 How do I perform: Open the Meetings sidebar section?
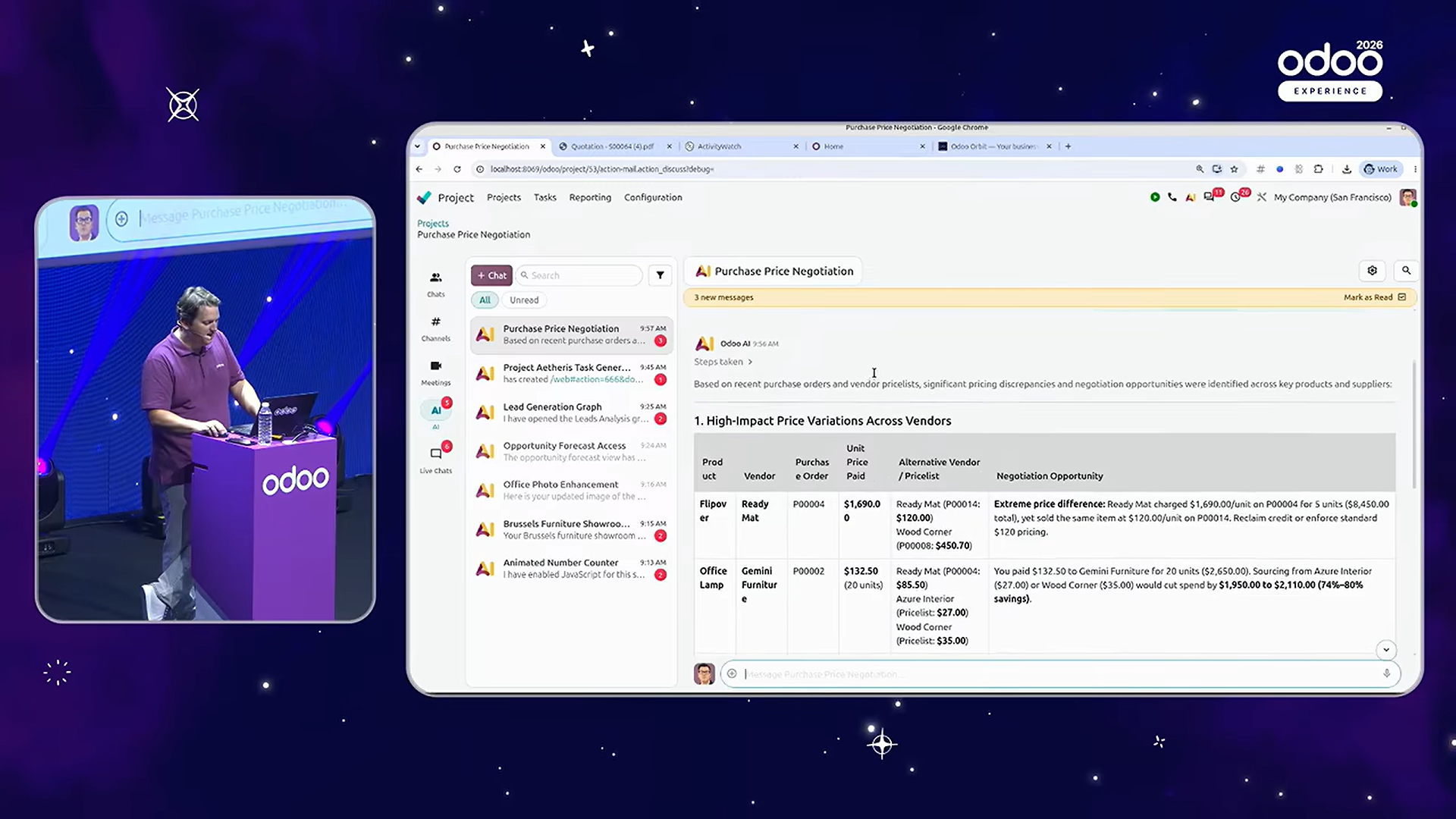tap(435, 372)
